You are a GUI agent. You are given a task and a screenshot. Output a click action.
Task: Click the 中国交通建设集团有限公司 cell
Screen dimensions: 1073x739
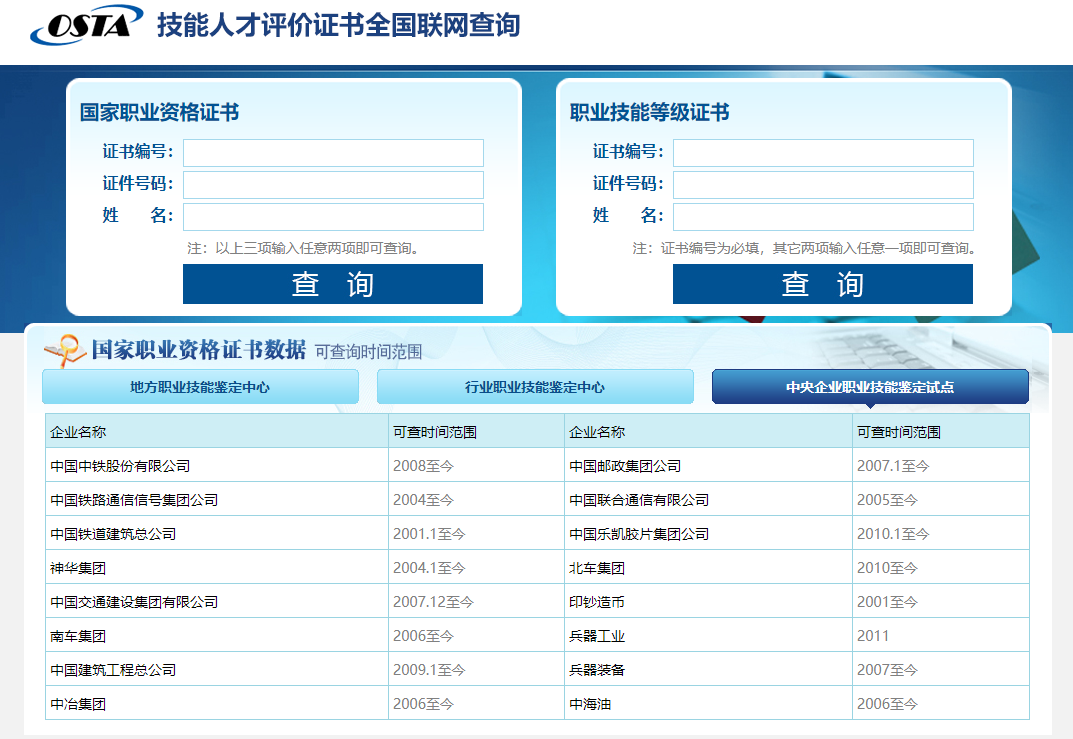(x=217, y=602)
